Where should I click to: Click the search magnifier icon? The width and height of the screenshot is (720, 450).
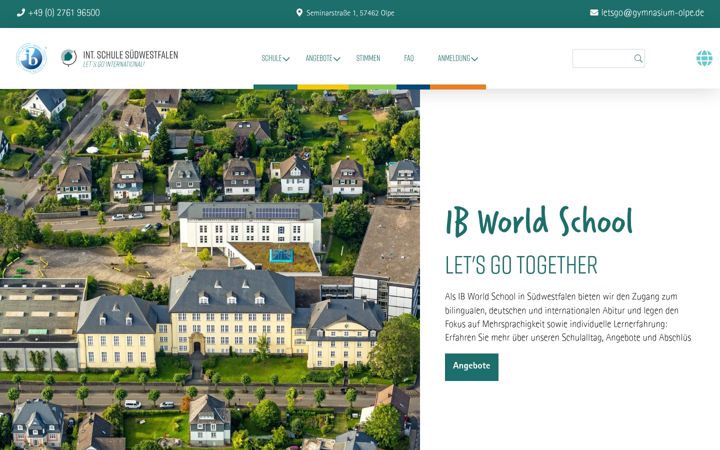pos(638,58)
